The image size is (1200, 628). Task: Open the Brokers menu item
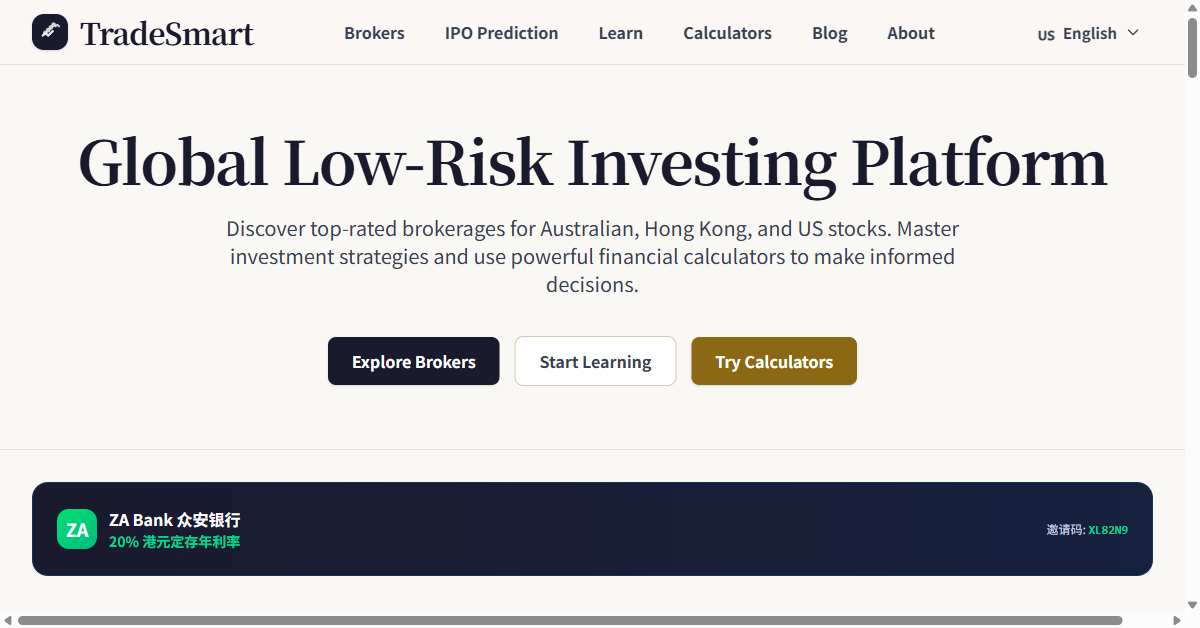(x=374, y=33)
